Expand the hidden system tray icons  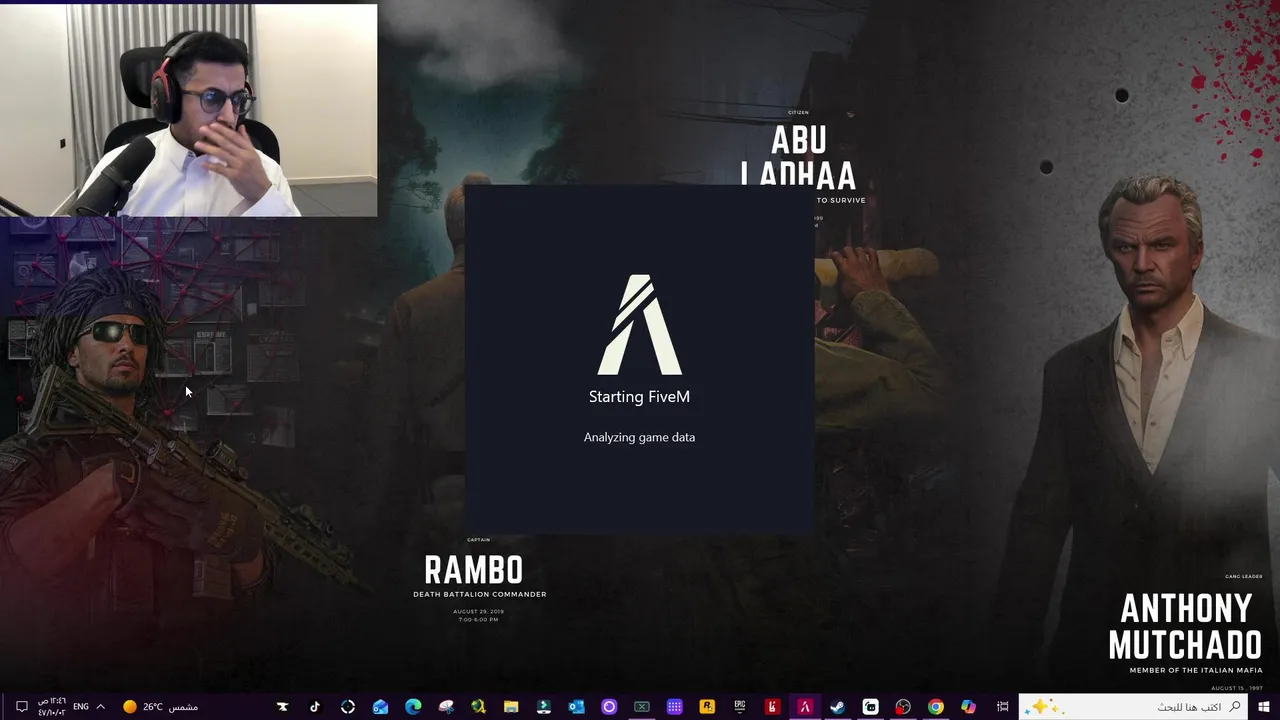pyautogui.click(x=100, y=706)
